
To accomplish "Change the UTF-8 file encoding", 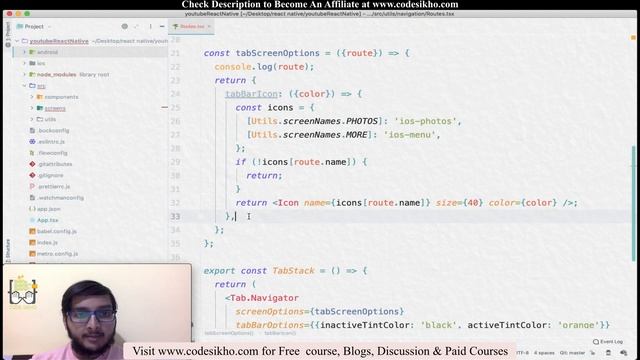I will pos(523,353).
